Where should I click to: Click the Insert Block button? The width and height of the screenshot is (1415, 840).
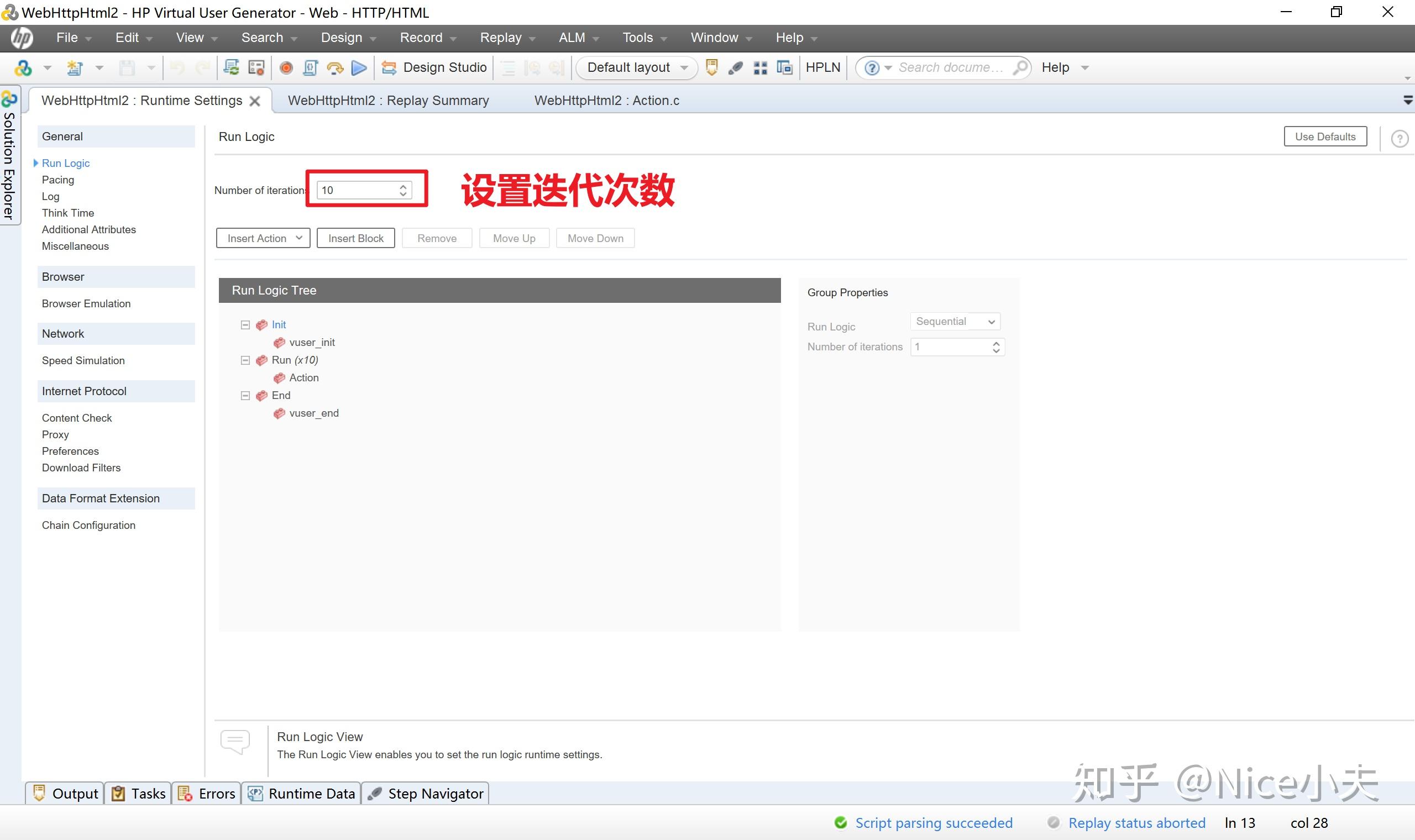click(x=355, y=238)
